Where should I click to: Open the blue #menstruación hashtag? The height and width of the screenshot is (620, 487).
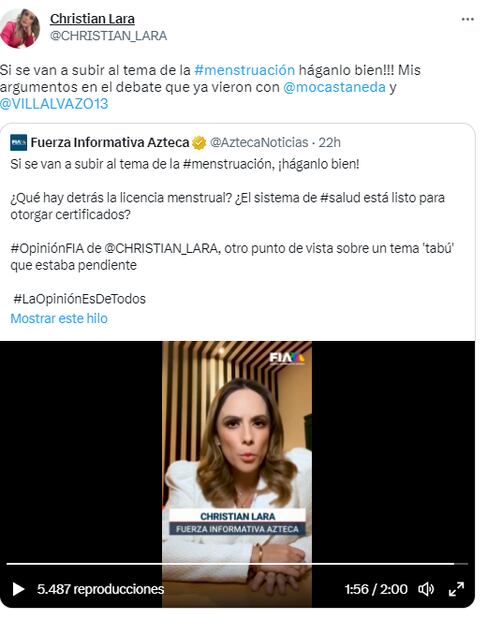pyautogui.click(x=245, y=70)
